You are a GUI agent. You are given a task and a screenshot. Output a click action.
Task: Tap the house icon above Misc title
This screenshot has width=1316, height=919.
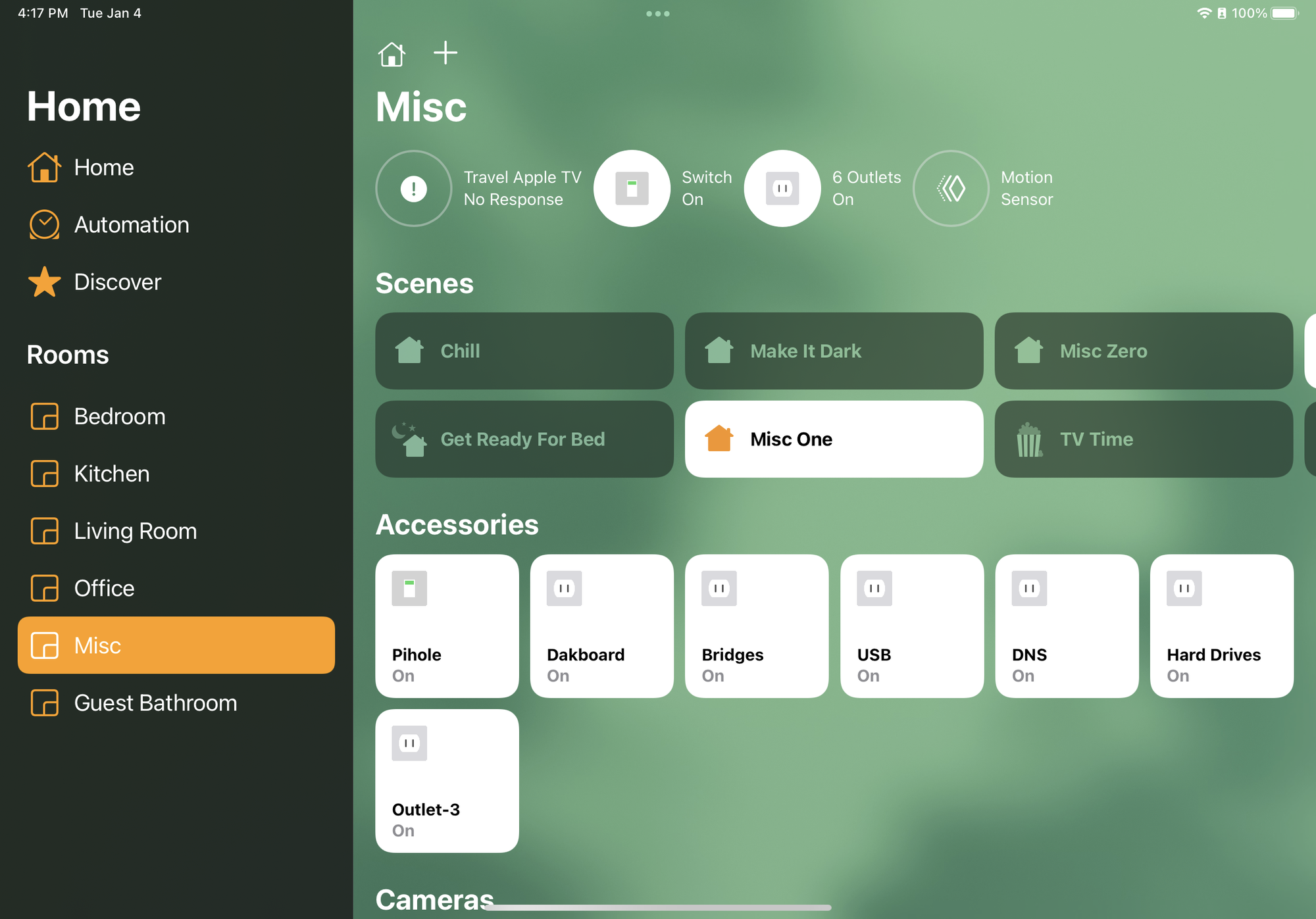(392, 54)
